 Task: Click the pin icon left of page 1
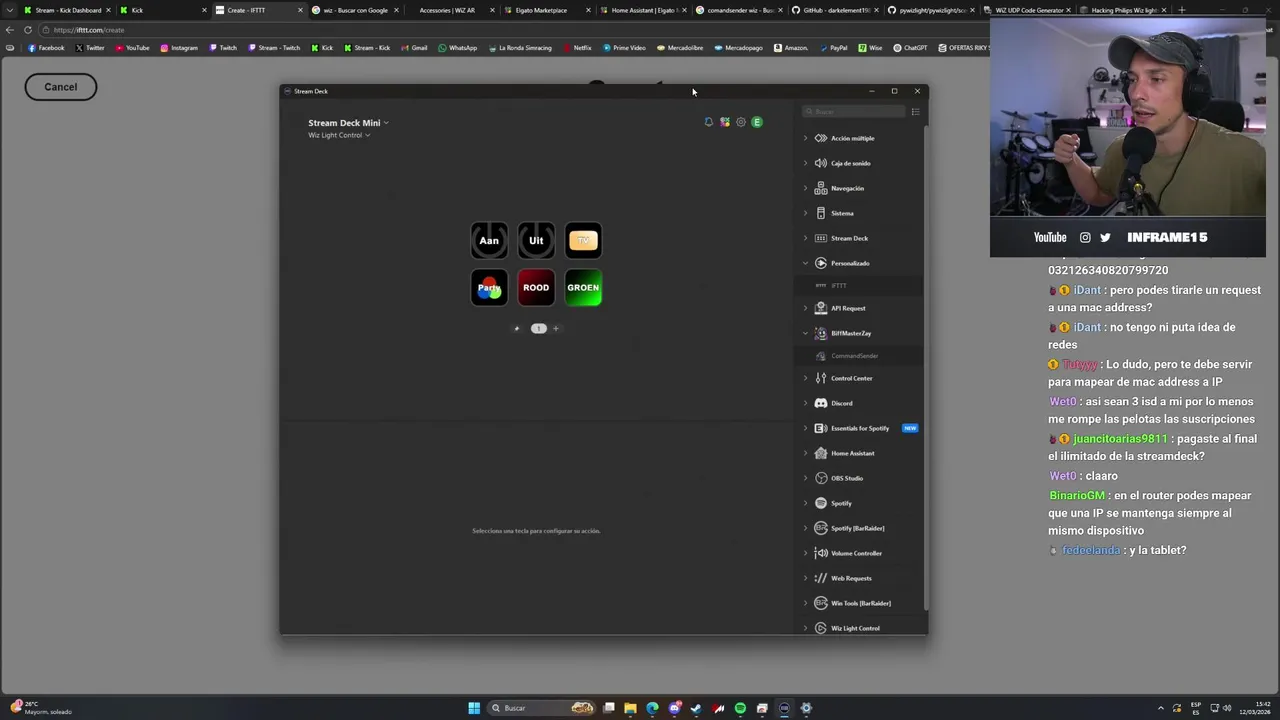(x=517, y=328)
